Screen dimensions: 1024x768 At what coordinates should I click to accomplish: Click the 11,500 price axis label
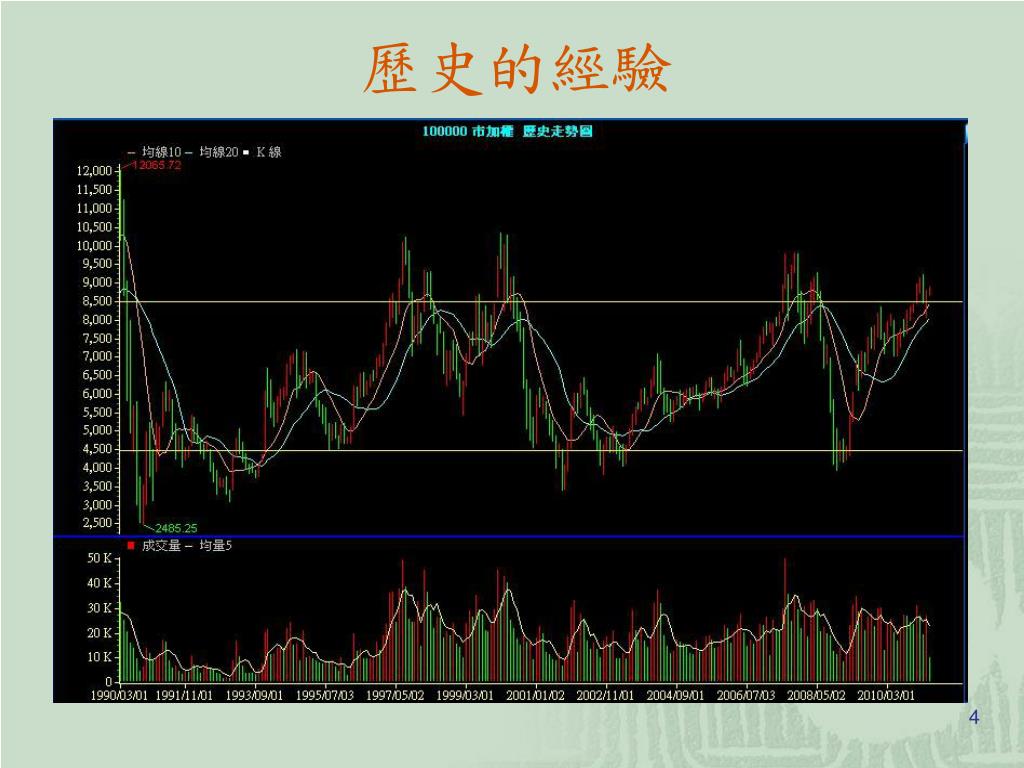point(94,190)
